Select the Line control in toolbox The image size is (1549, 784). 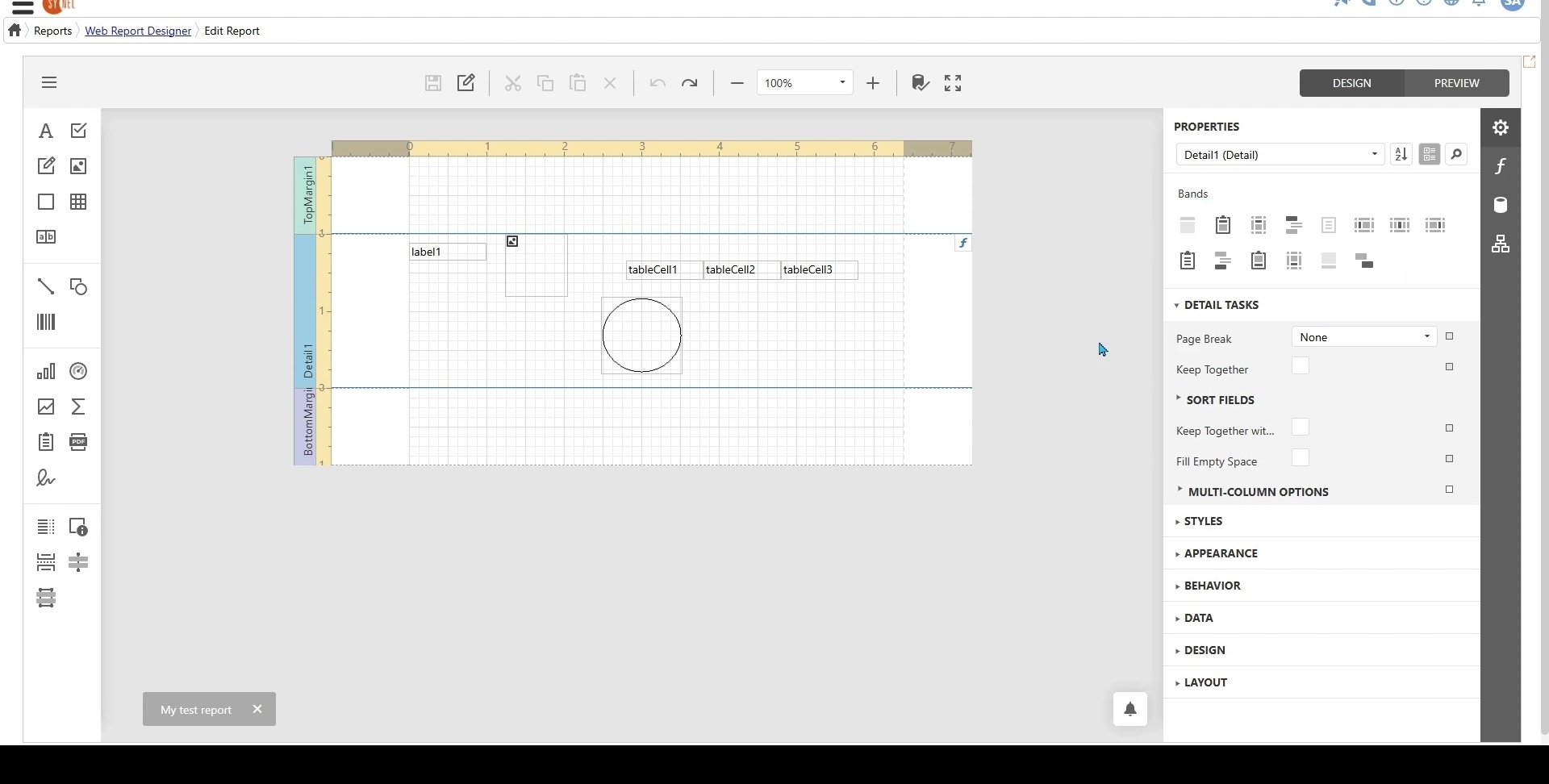[46, 286]
